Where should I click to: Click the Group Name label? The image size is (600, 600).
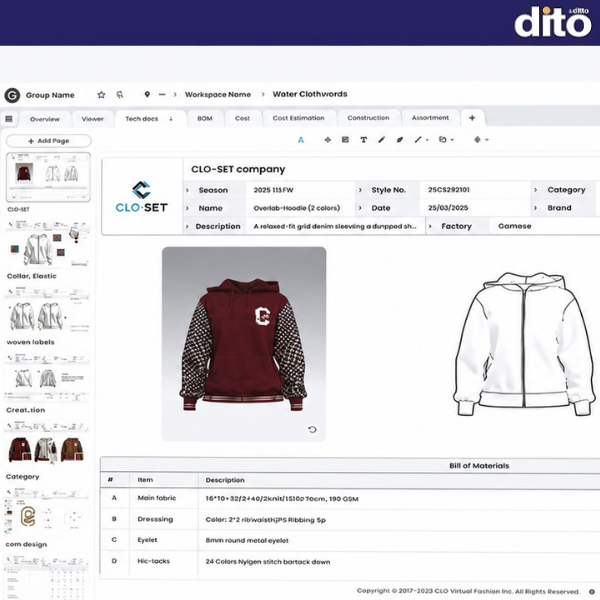[50, 95]
